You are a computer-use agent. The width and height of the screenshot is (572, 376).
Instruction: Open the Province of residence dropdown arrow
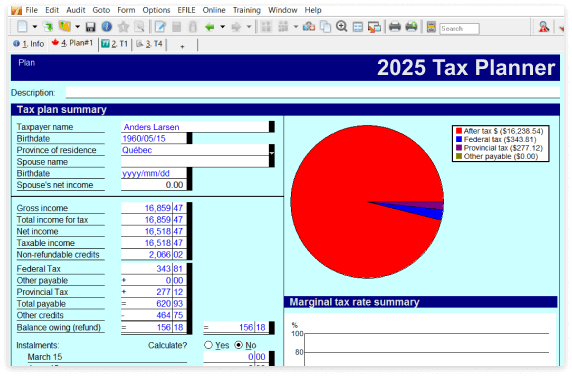272,153
